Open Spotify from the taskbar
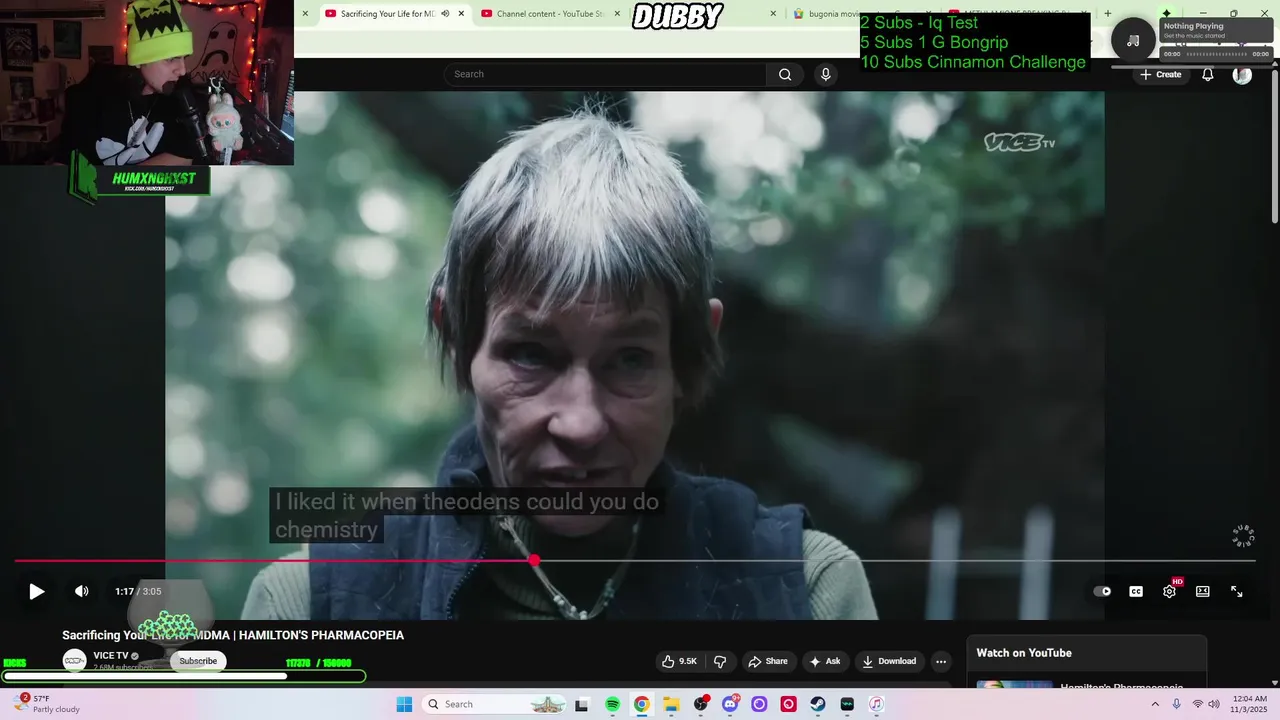 612,704
